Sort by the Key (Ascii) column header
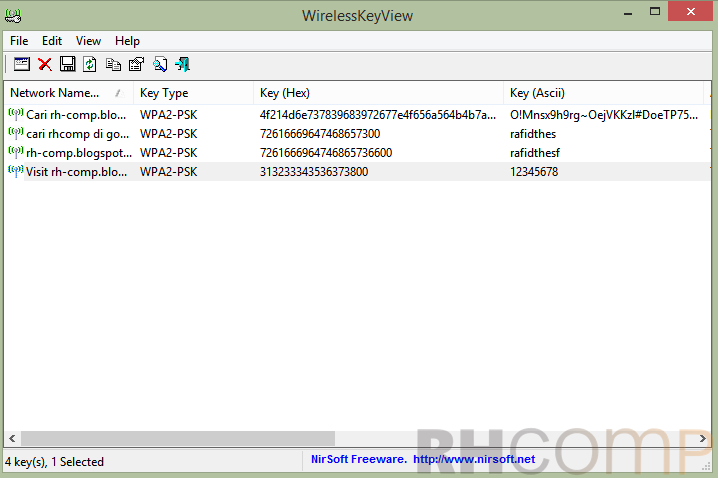Screen dimensions: 718x478 coord(604,93)
